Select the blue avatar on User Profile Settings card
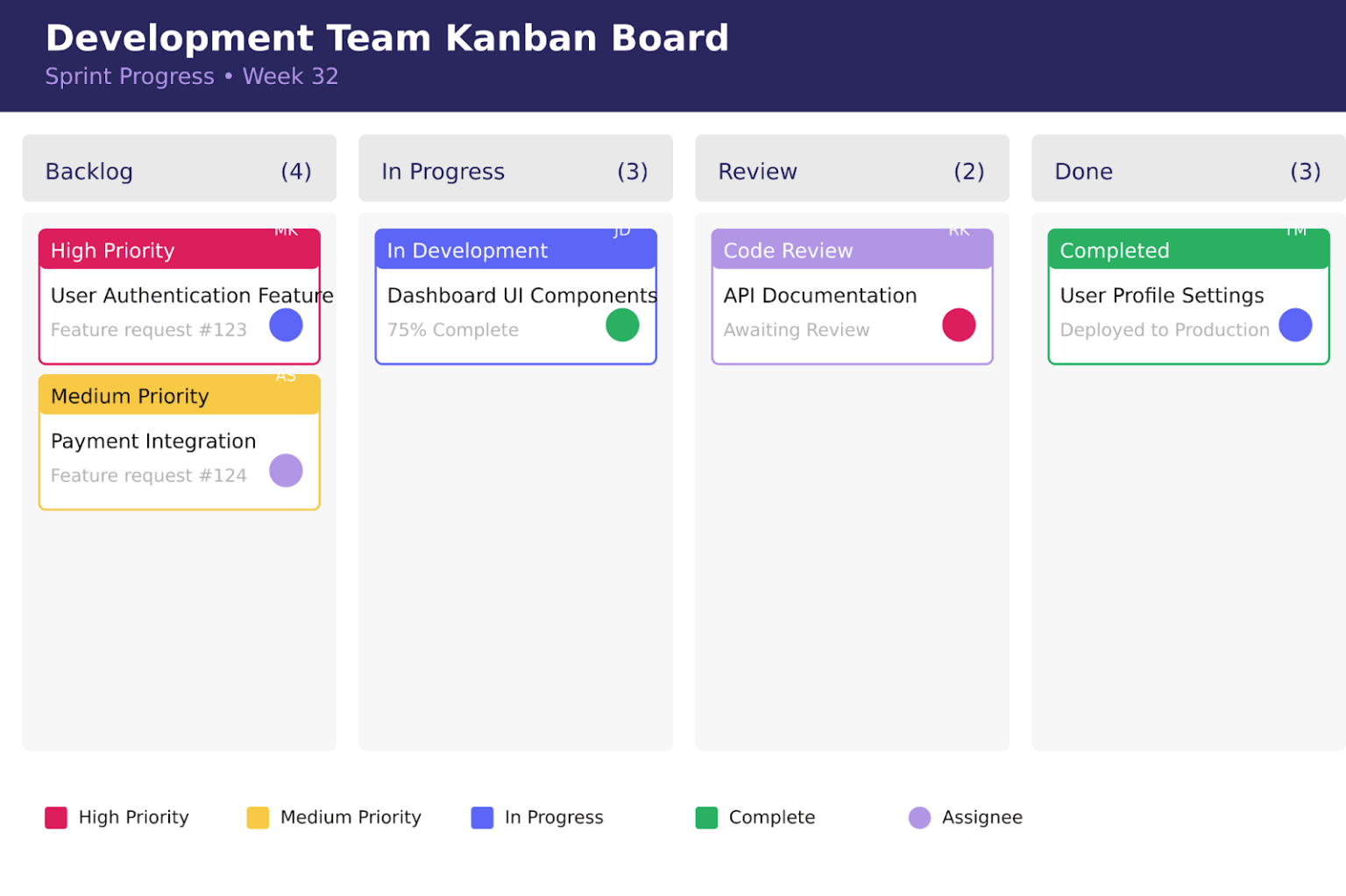Screen dimensions: 1346x896 [x=1295, y=325]
